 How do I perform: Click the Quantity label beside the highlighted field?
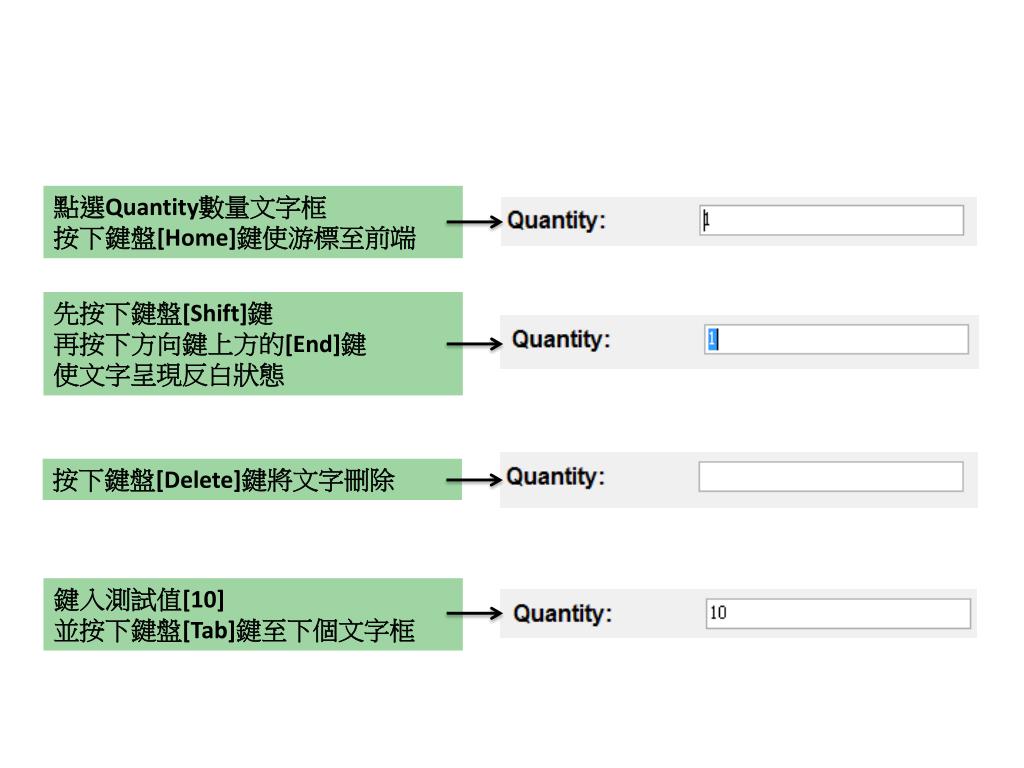[561, 340]
